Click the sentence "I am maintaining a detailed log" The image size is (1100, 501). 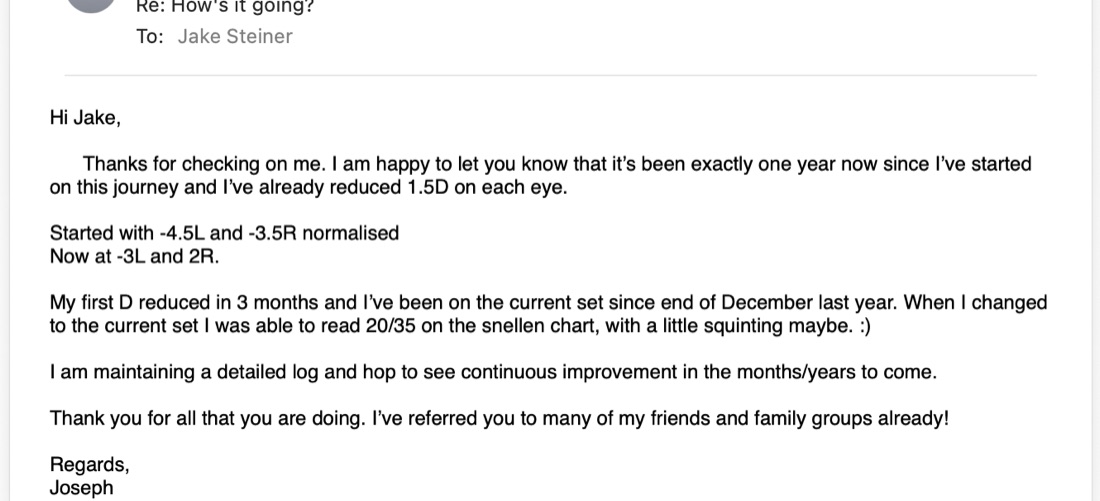pyautogui.click(x=186, y=372)
